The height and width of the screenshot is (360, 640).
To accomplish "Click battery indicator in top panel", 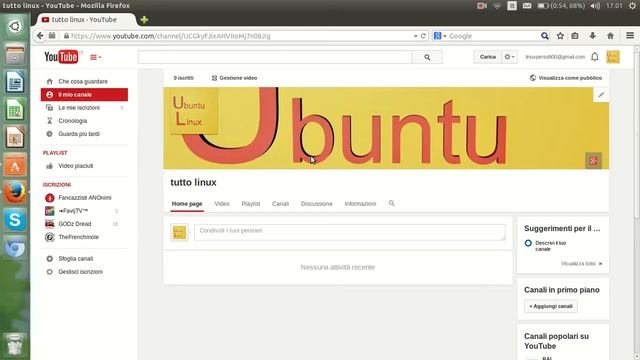I will (x=561, y=6).
